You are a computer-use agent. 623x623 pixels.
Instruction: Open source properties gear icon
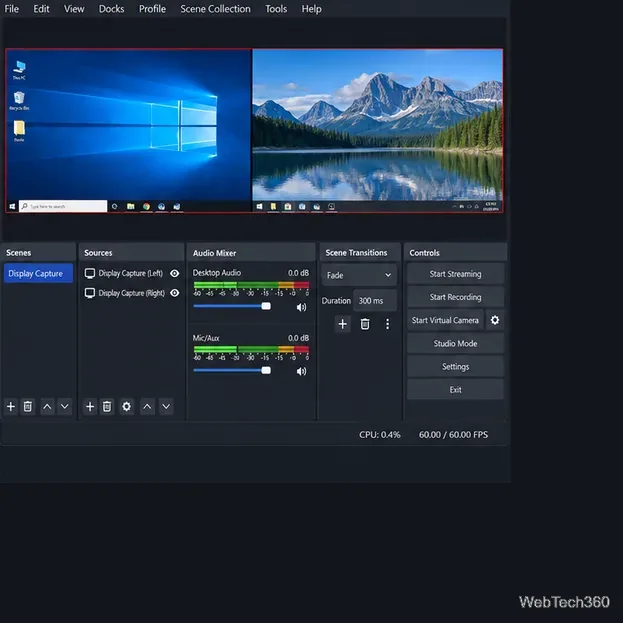126,406
